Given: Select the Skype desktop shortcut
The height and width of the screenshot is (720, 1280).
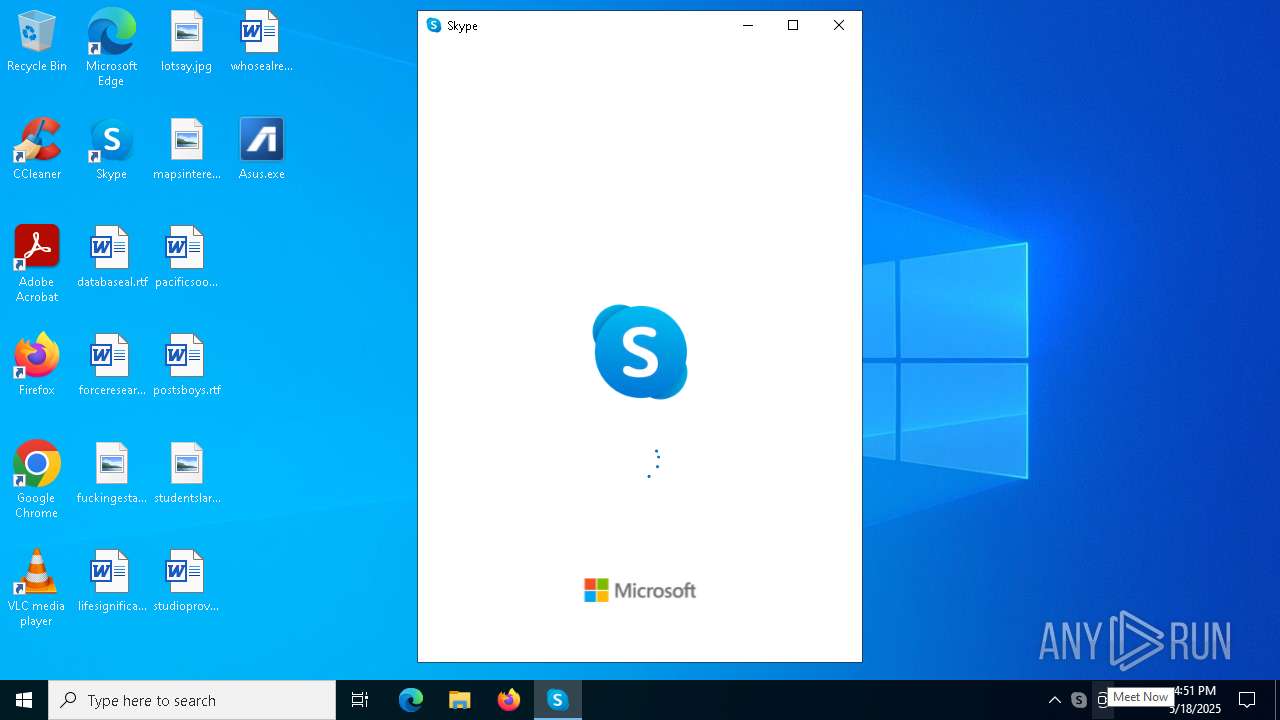Looking at the screenshot, I should [x=111, y=150].
